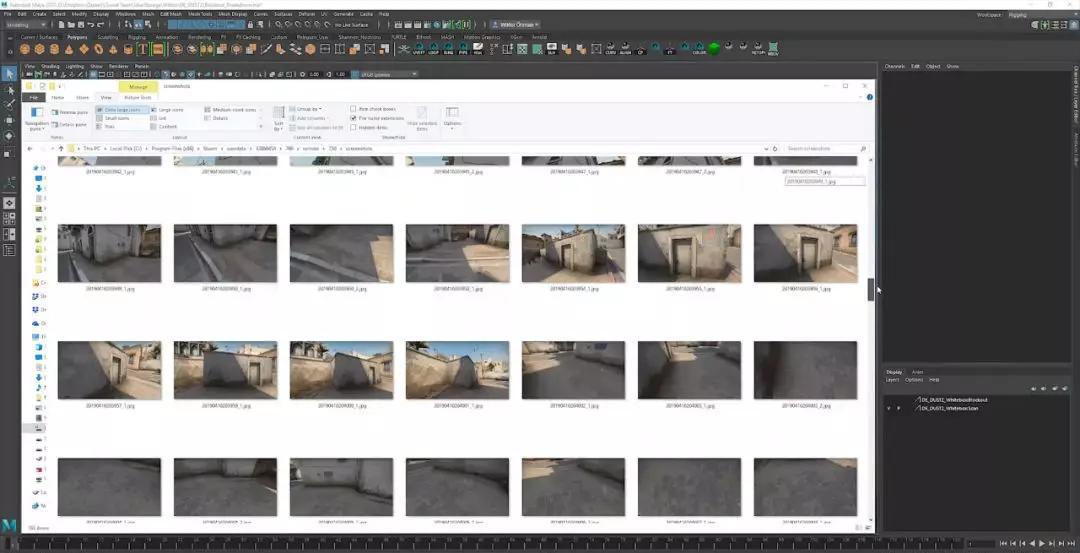Select the DE_DUST2_WhiteboxBlockout layer
The image size is (1080, 553).
pyautogui.click(x=954, y=399)
